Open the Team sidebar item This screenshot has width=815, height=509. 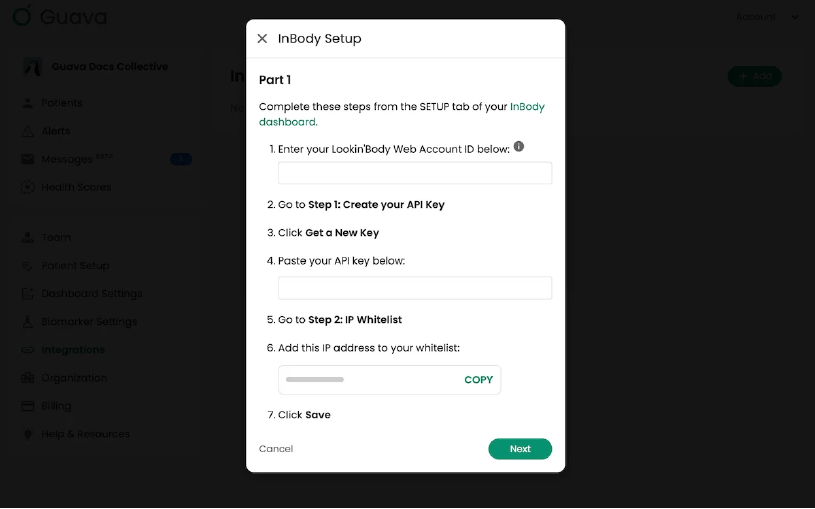coord(56,238)
